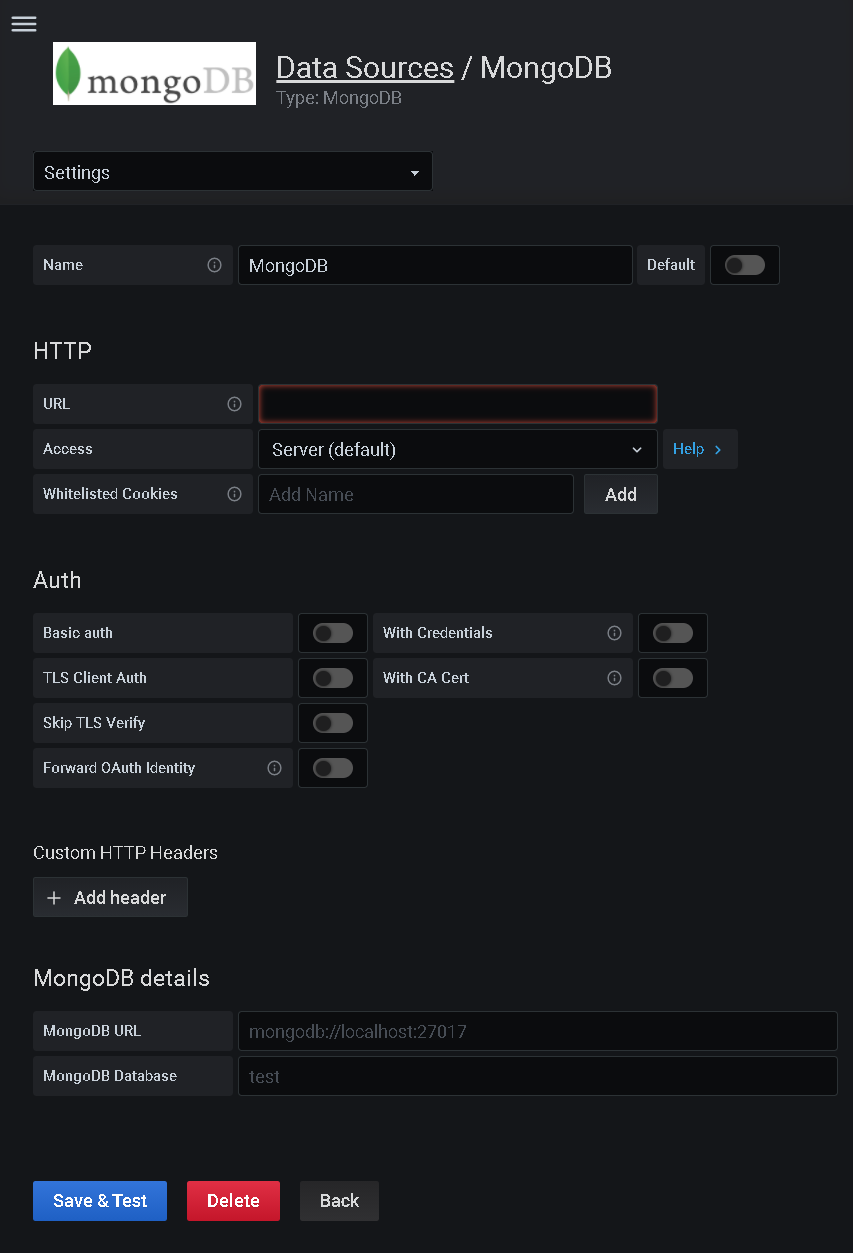
Task: Open the Access mode dropdown
Action: (457, 449)
